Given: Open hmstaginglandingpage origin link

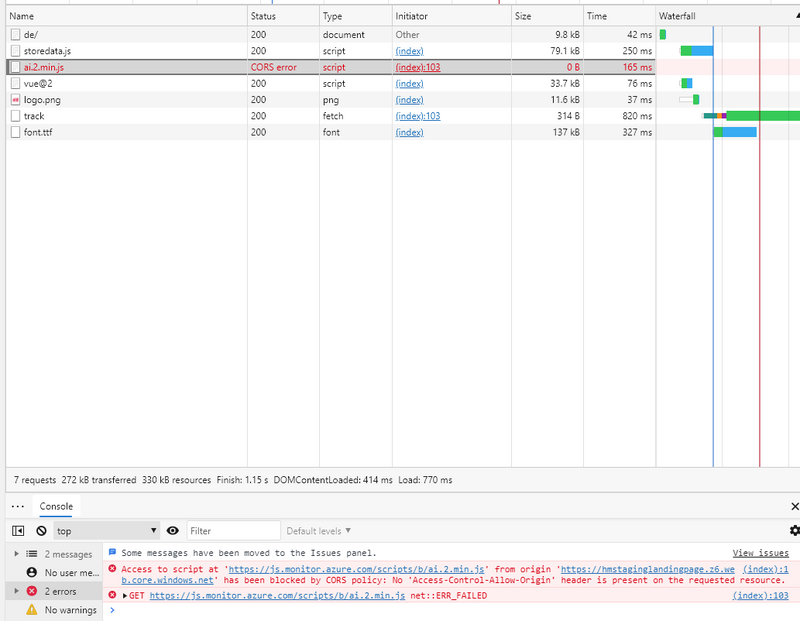Looking at the screenshot, I should coord(647,569).
